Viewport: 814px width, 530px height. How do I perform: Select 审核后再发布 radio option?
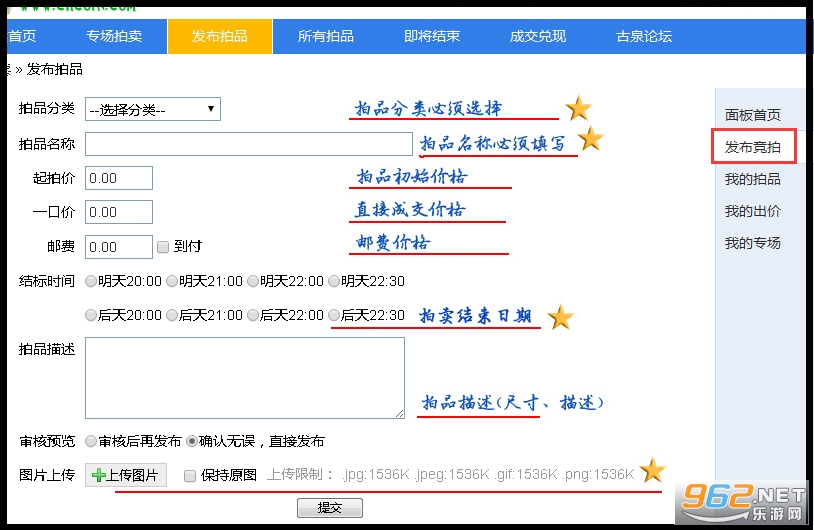91,441
